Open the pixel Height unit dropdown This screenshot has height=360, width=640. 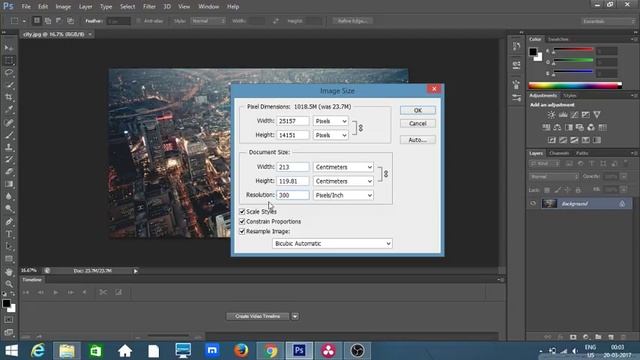pyautogui.click(x=331, y=135)
